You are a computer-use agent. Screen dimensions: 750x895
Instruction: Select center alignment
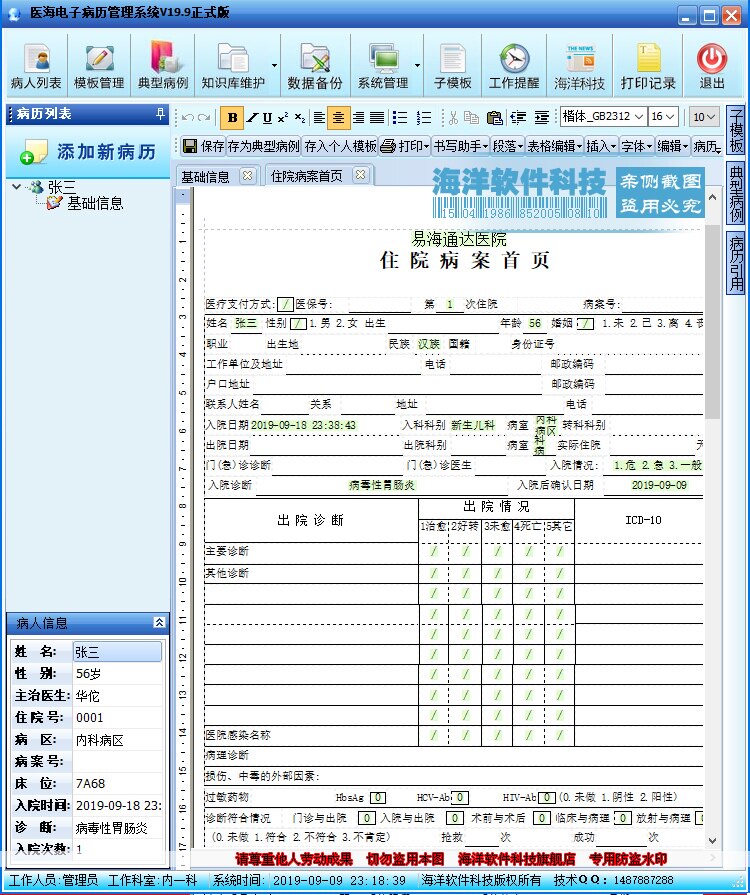pos(338,118)
